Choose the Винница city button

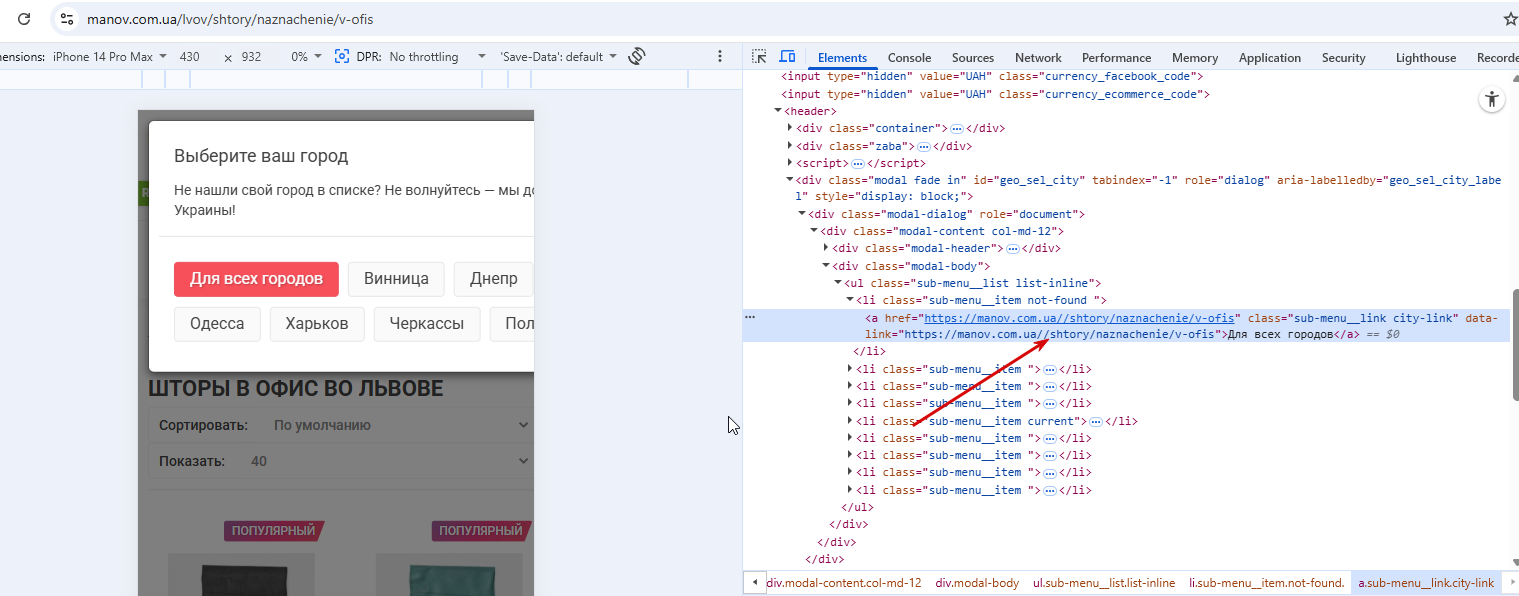(x=396, y=279)
